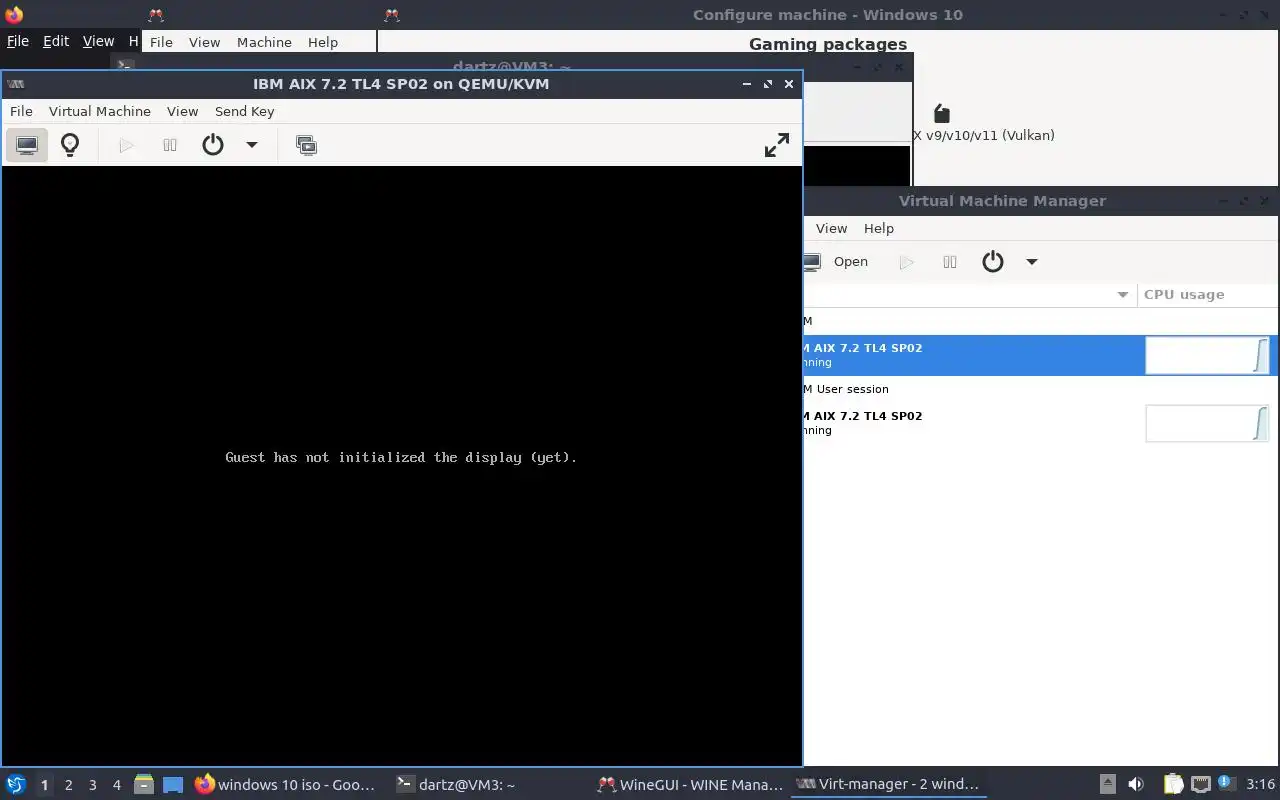Select the AIX 7.2 TL4 SP02 VM under User session

1040,423
